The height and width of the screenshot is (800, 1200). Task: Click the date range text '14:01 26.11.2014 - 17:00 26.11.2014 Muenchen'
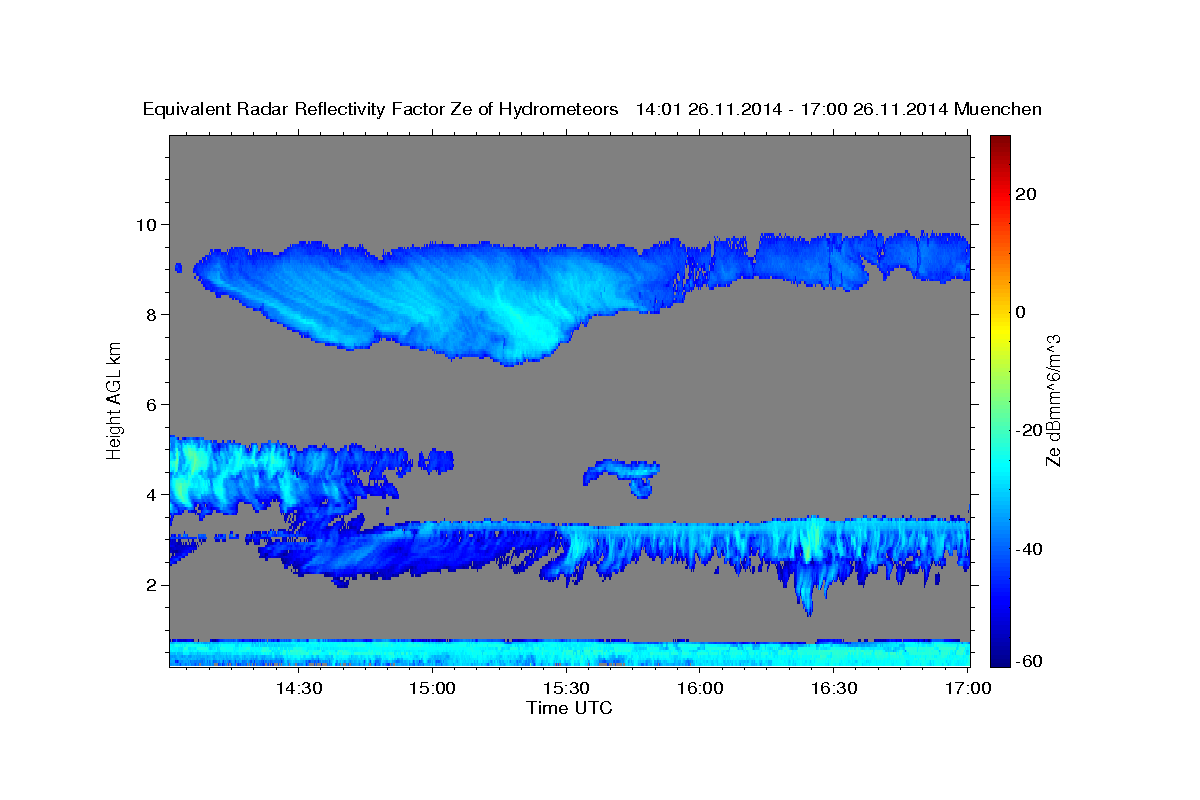(839, 109)
